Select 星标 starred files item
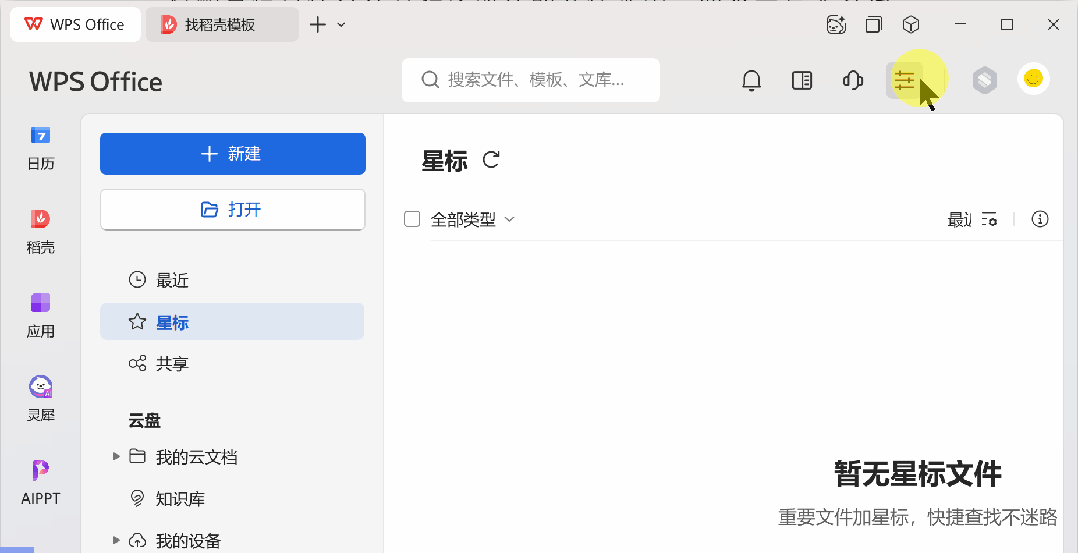The width and height of the screenshot is (1078, 553). [232, 322]
